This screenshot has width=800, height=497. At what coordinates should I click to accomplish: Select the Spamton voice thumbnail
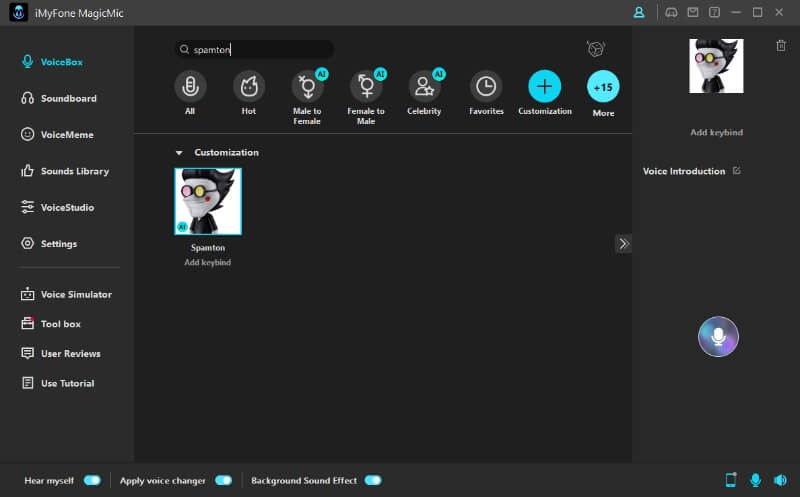(x=208, y=202)
